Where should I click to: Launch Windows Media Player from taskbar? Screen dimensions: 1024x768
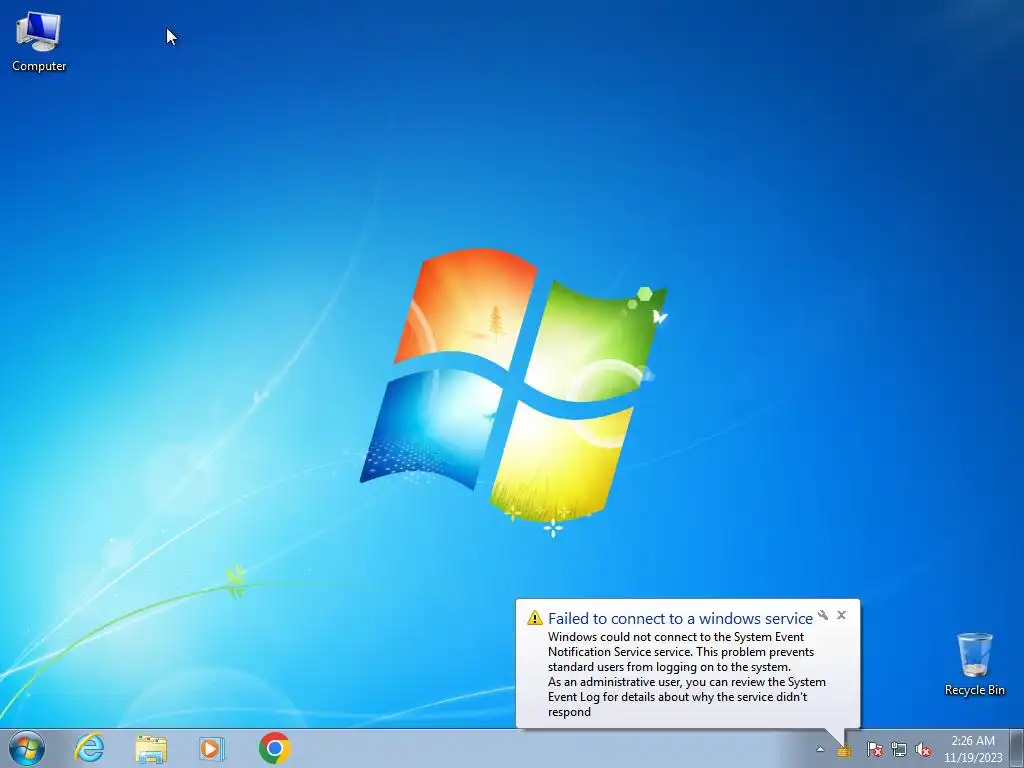pyautogui.click(x=212, y=748)
